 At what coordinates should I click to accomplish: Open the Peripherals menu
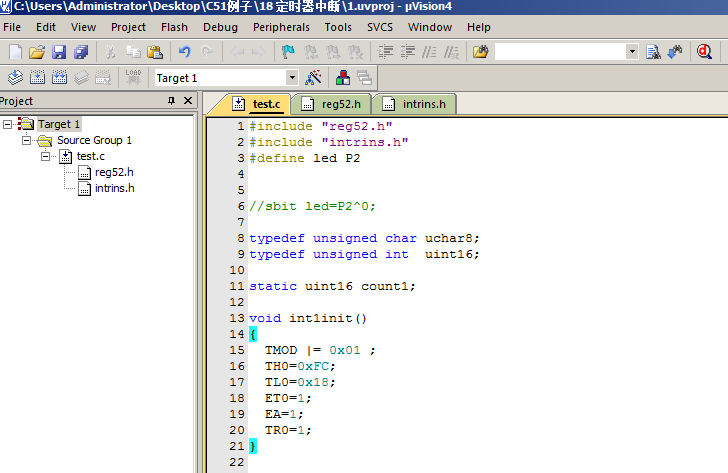point(281,27)
